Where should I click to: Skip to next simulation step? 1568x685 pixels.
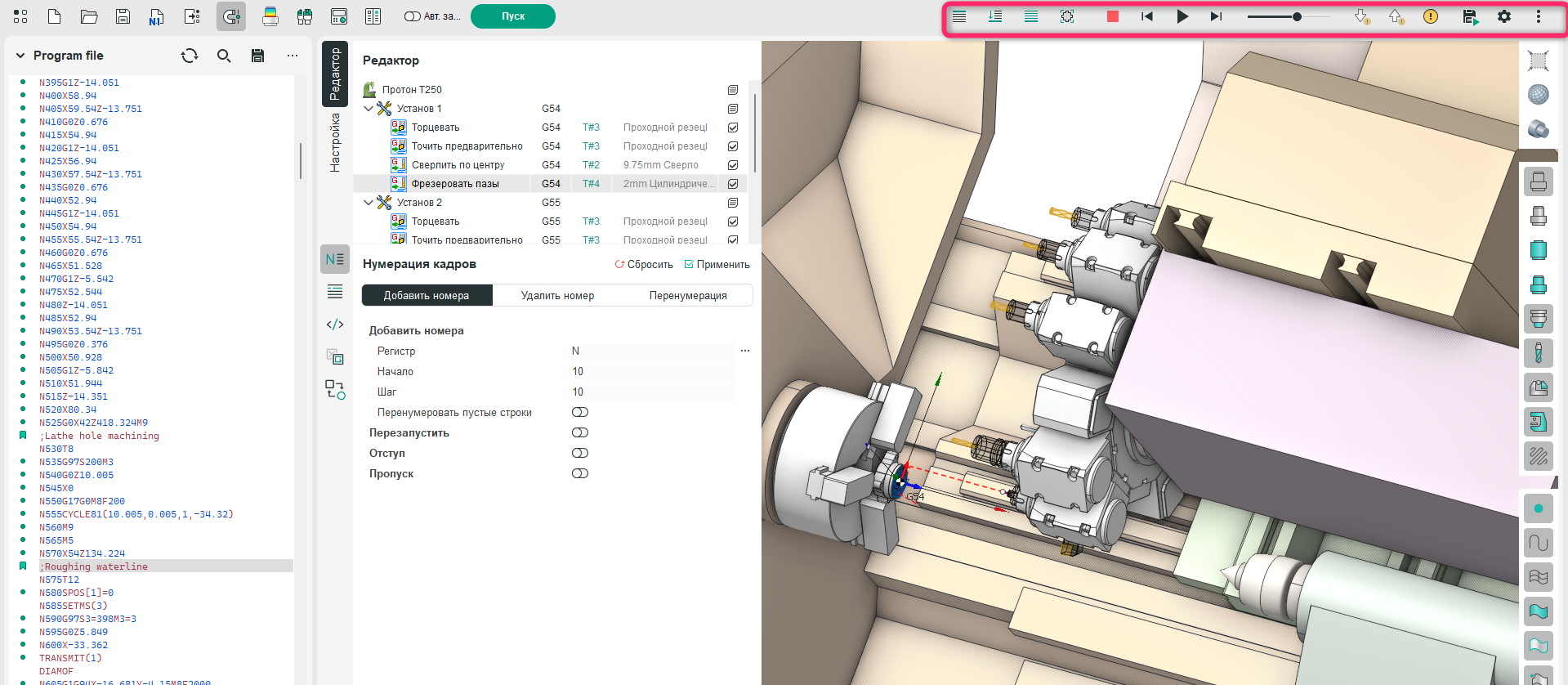[x=1216, y=16]
